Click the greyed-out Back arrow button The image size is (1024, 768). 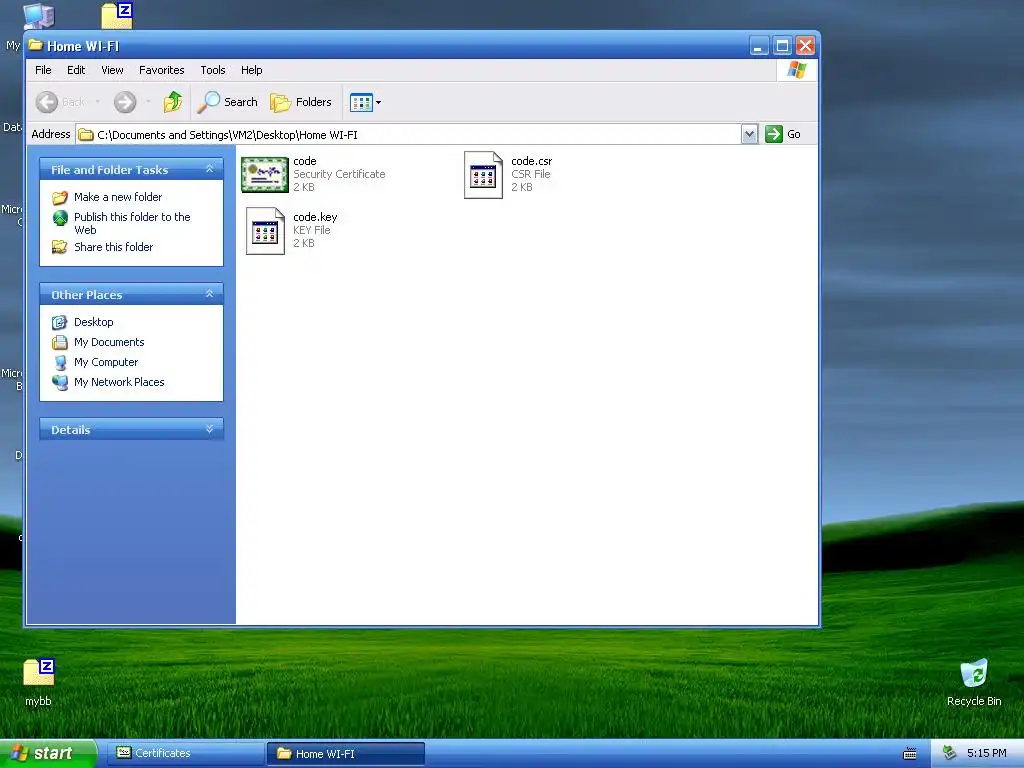[47, 102]
